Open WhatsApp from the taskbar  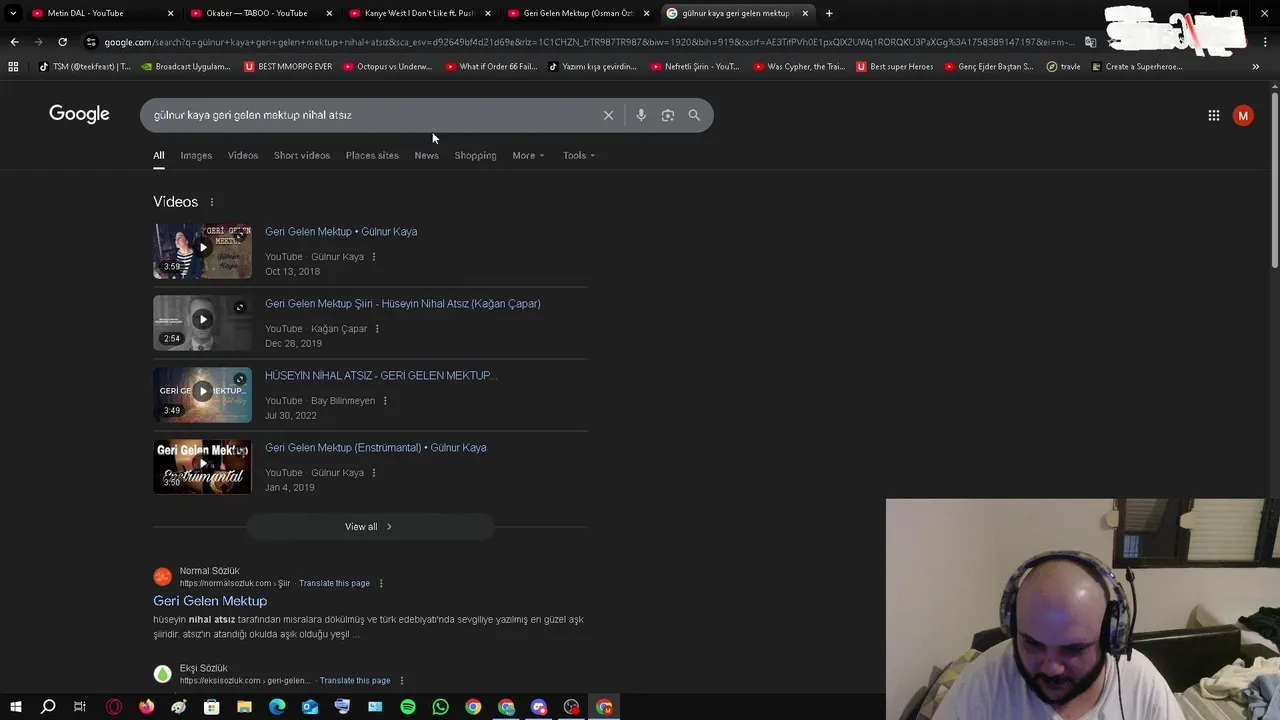point(441,707)
